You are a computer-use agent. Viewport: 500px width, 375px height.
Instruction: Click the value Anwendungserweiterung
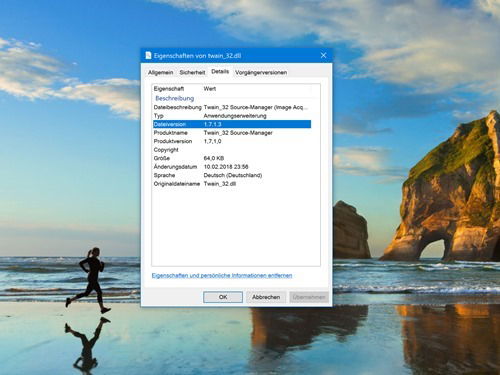(235, 116)
